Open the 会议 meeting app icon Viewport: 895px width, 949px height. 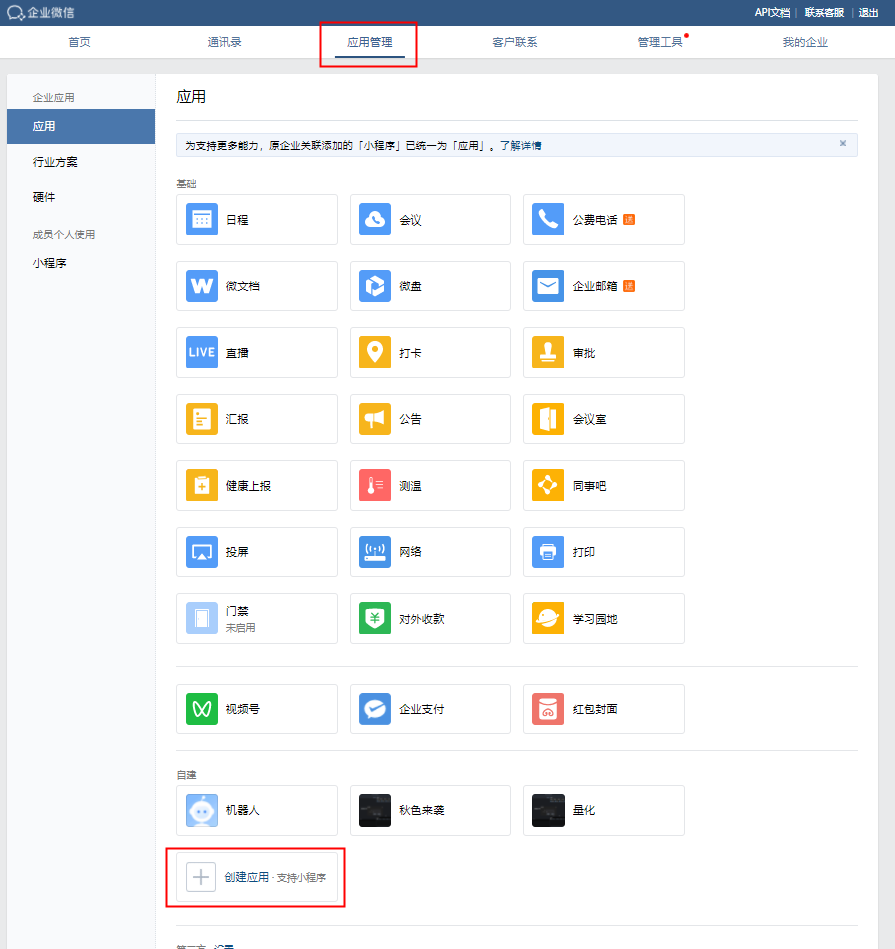click(x=375, y=219)
